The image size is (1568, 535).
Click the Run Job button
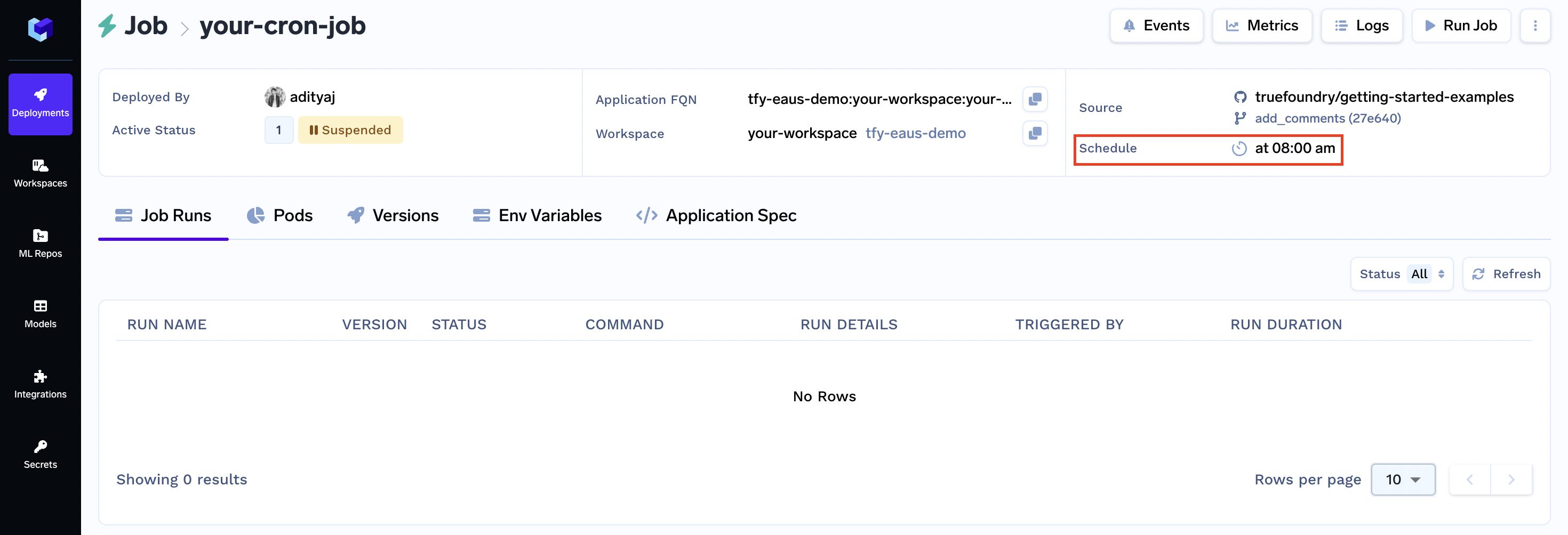(1461, 26)
